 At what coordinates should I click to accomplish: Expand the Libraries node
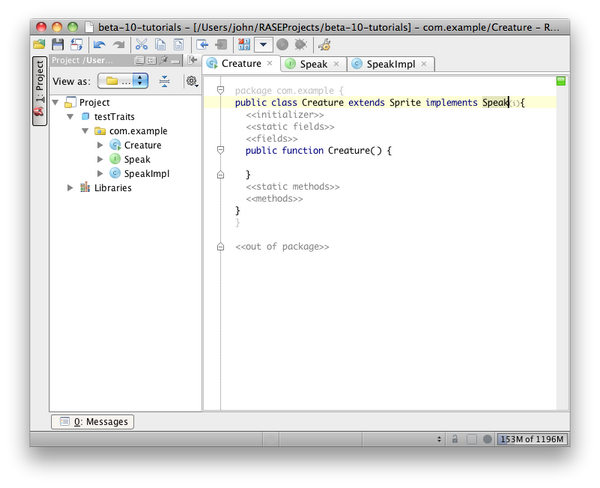(x=70, y=188)
